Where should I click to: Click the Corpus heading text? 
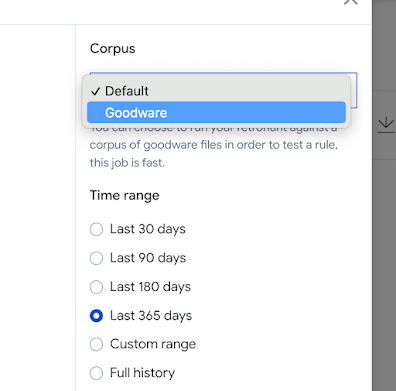(113, 49)
